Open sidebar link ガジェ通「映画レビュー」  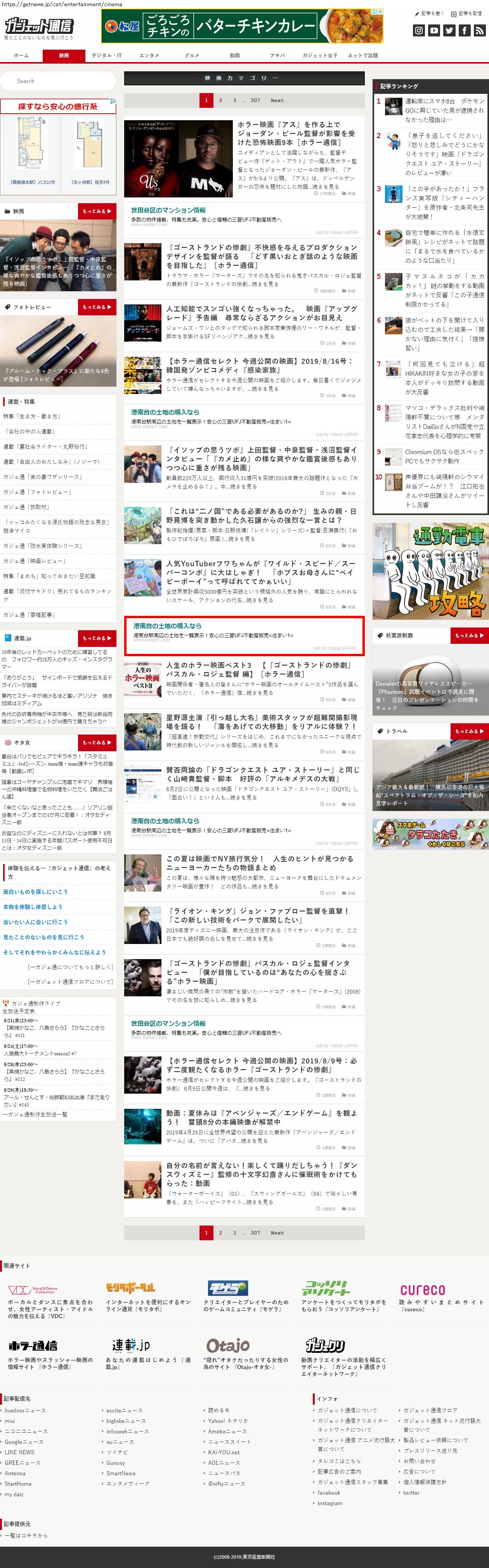click(35, 560)
